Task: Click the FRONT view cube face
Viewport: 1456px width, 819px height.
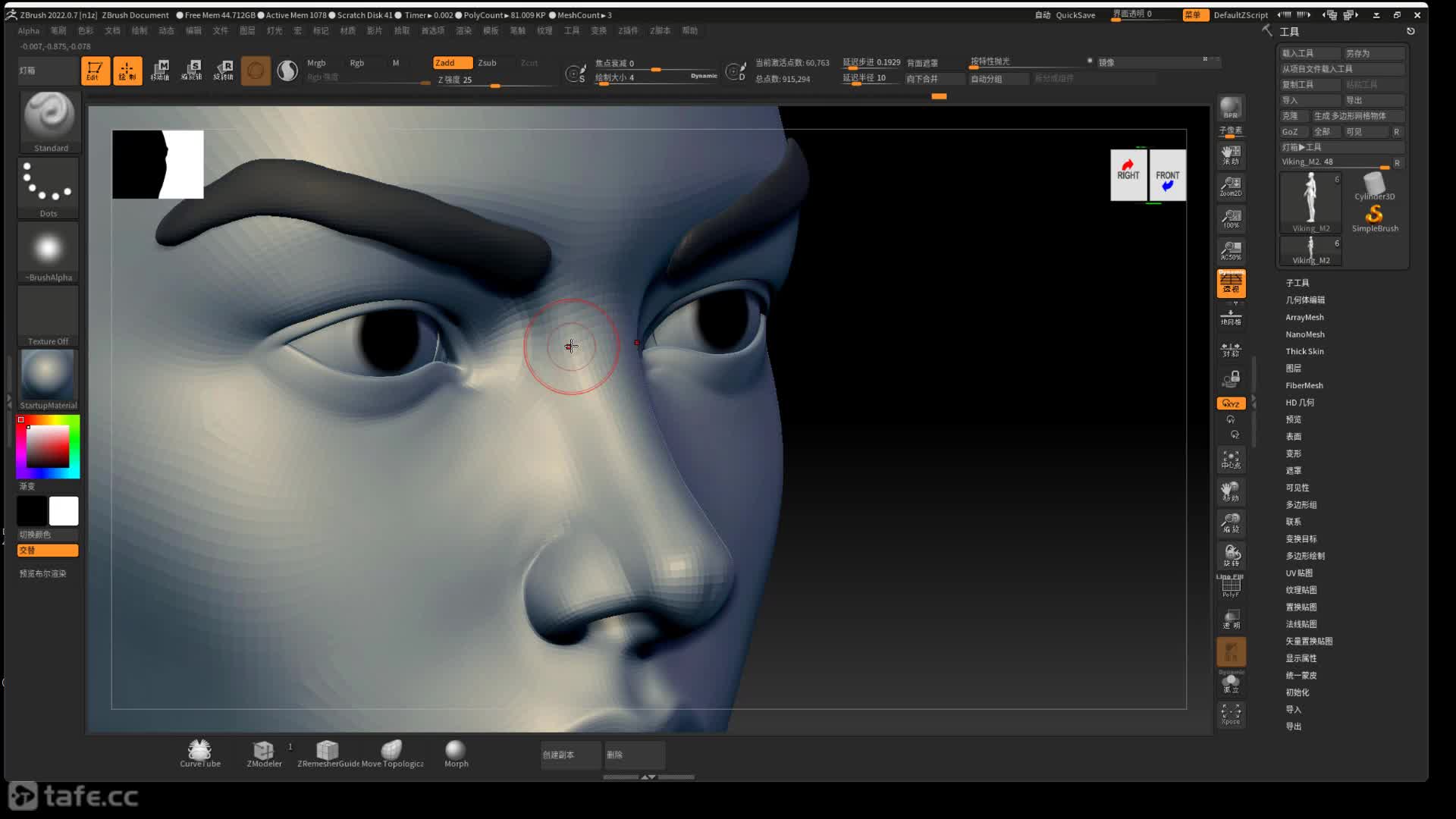Action: tap(1168, 175)
